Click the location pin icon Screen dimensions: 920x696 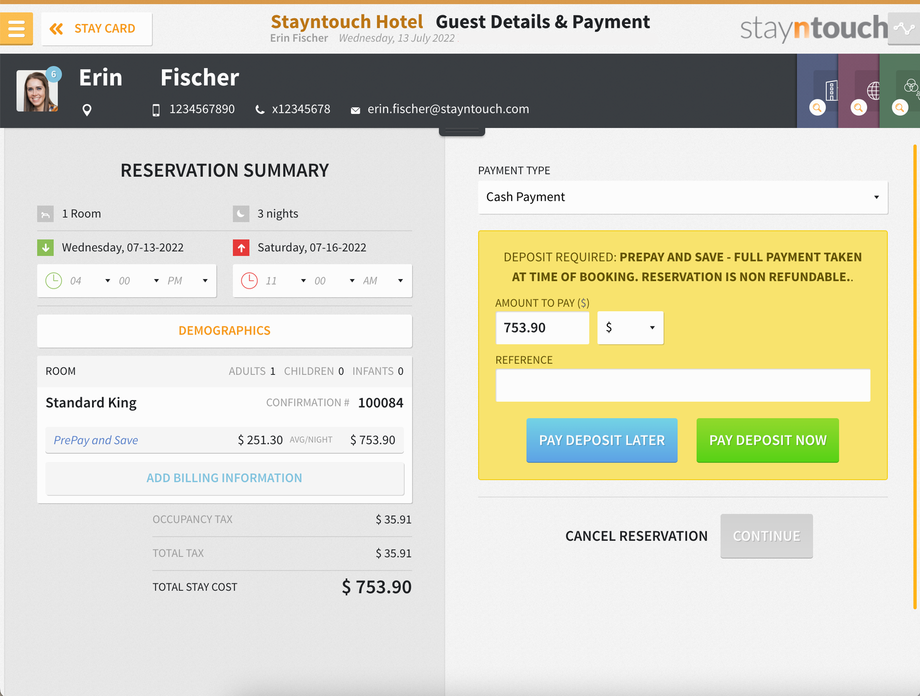pyautogui.click(x=87, y=110)
